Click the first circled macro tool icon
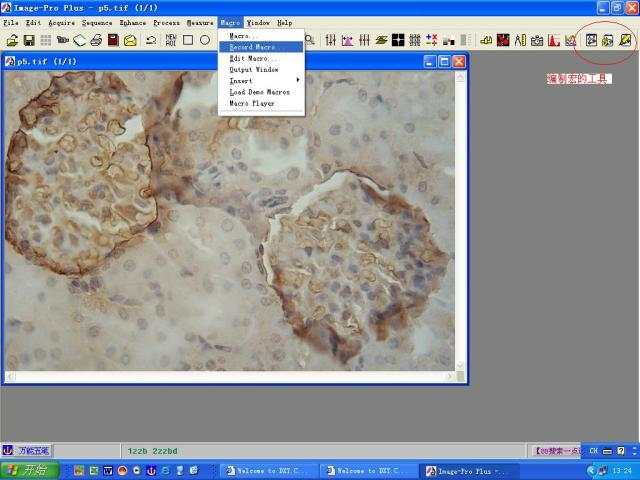640x480 pixels. [x=591, y=40]
